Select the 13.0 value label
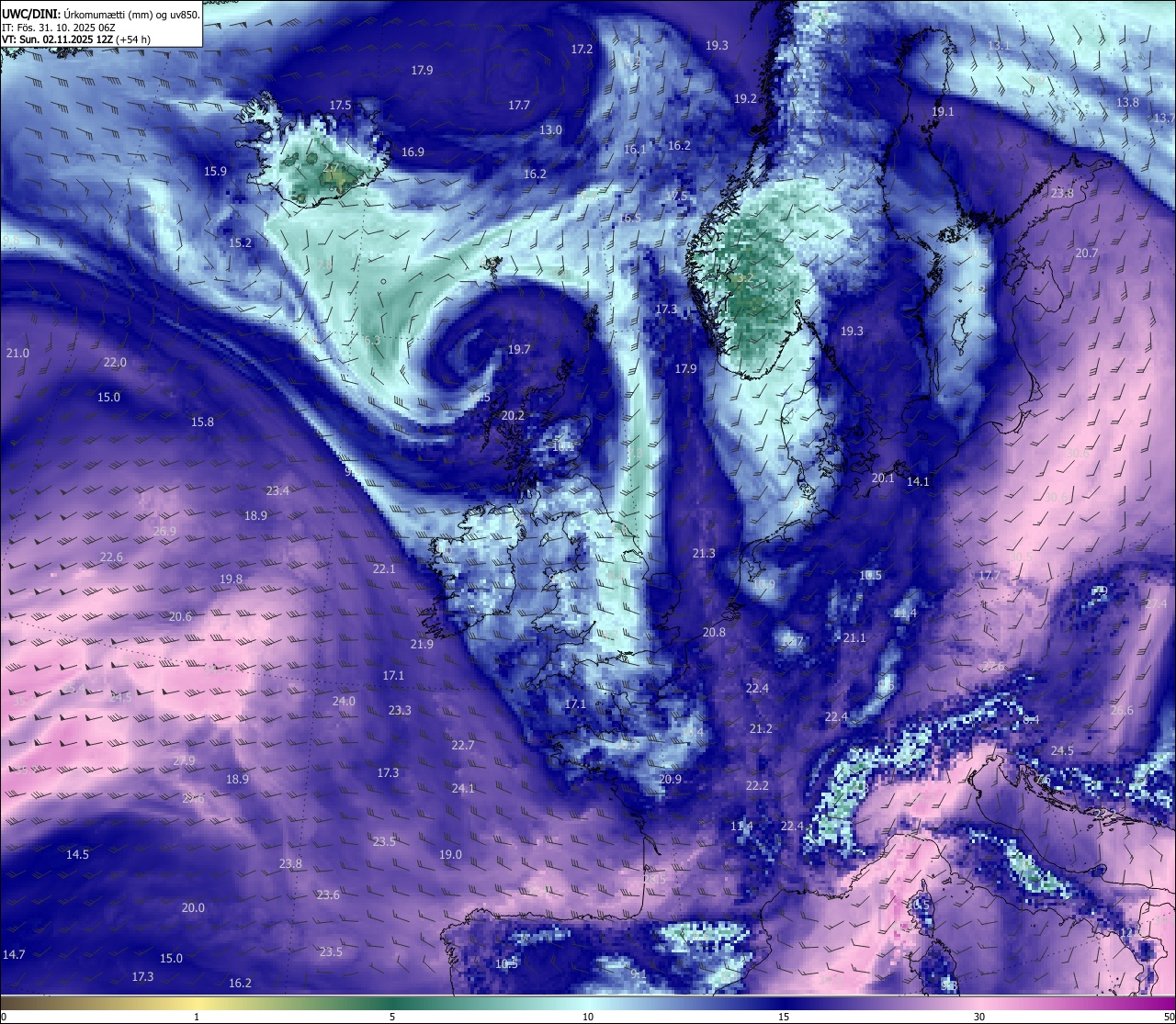Viewport: 1176px width, 1024px height. coord(550,129)
